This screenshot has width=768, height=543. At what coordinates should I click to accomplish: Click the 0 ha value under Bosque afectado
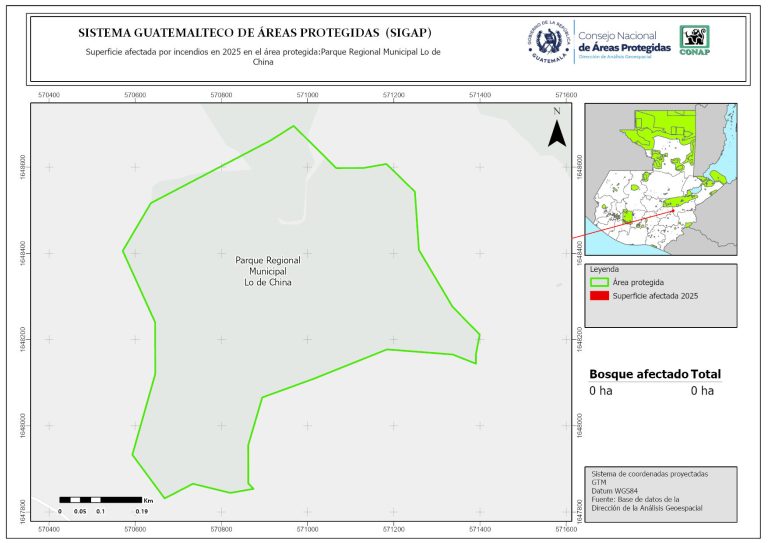pos(600,391)
